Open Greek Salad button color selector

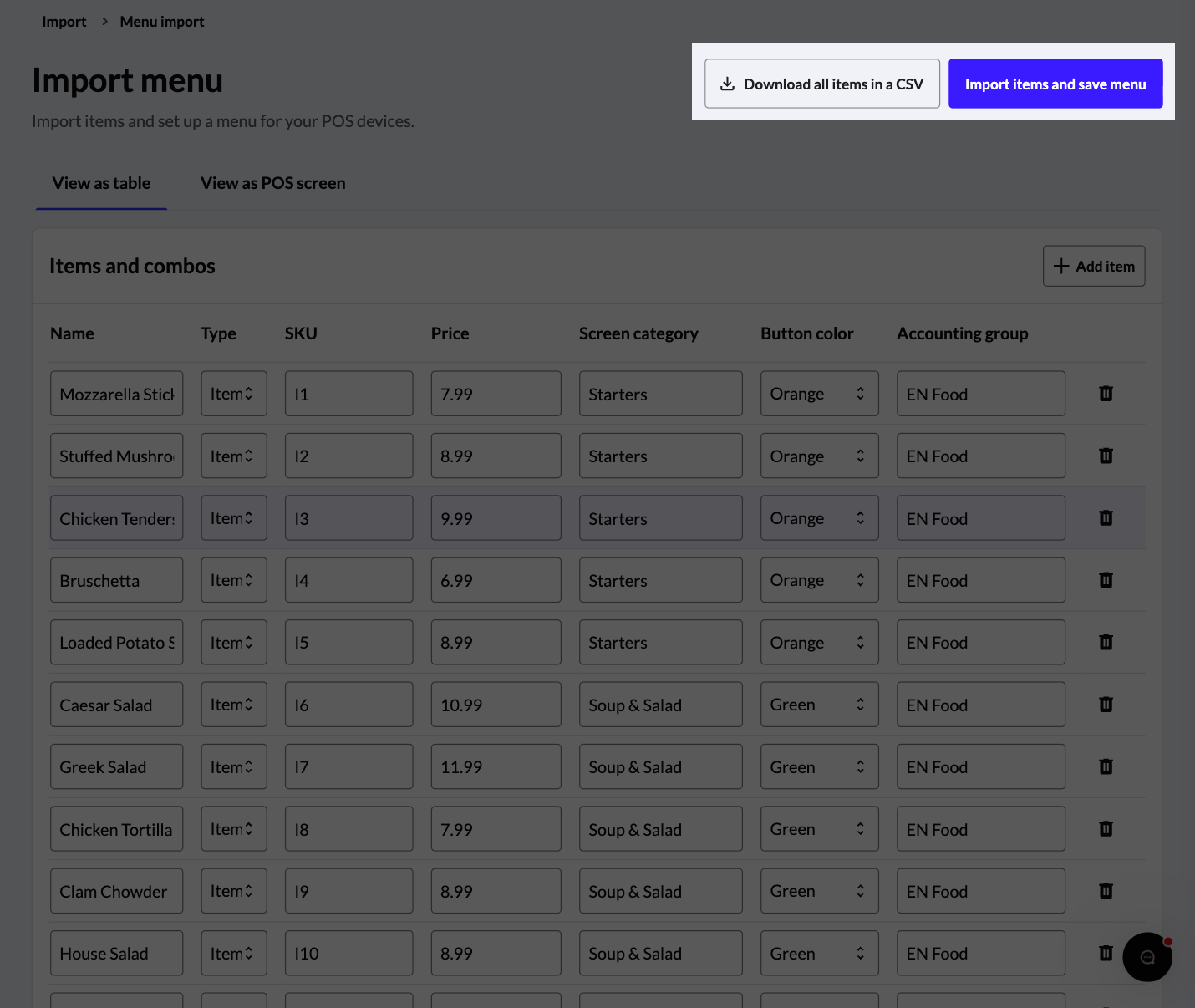820,766
